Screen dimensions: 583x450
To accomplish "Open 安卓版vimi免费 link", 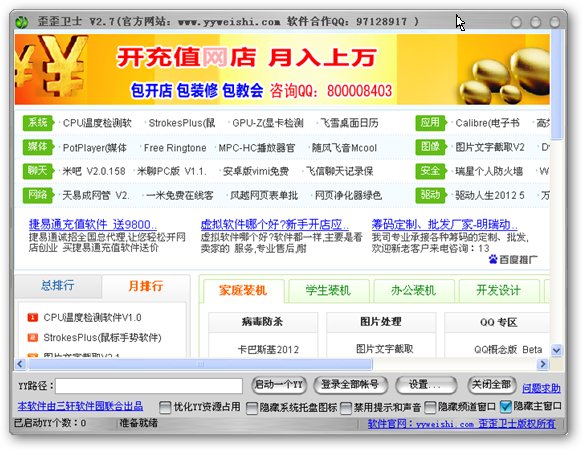I will point(256,171).
